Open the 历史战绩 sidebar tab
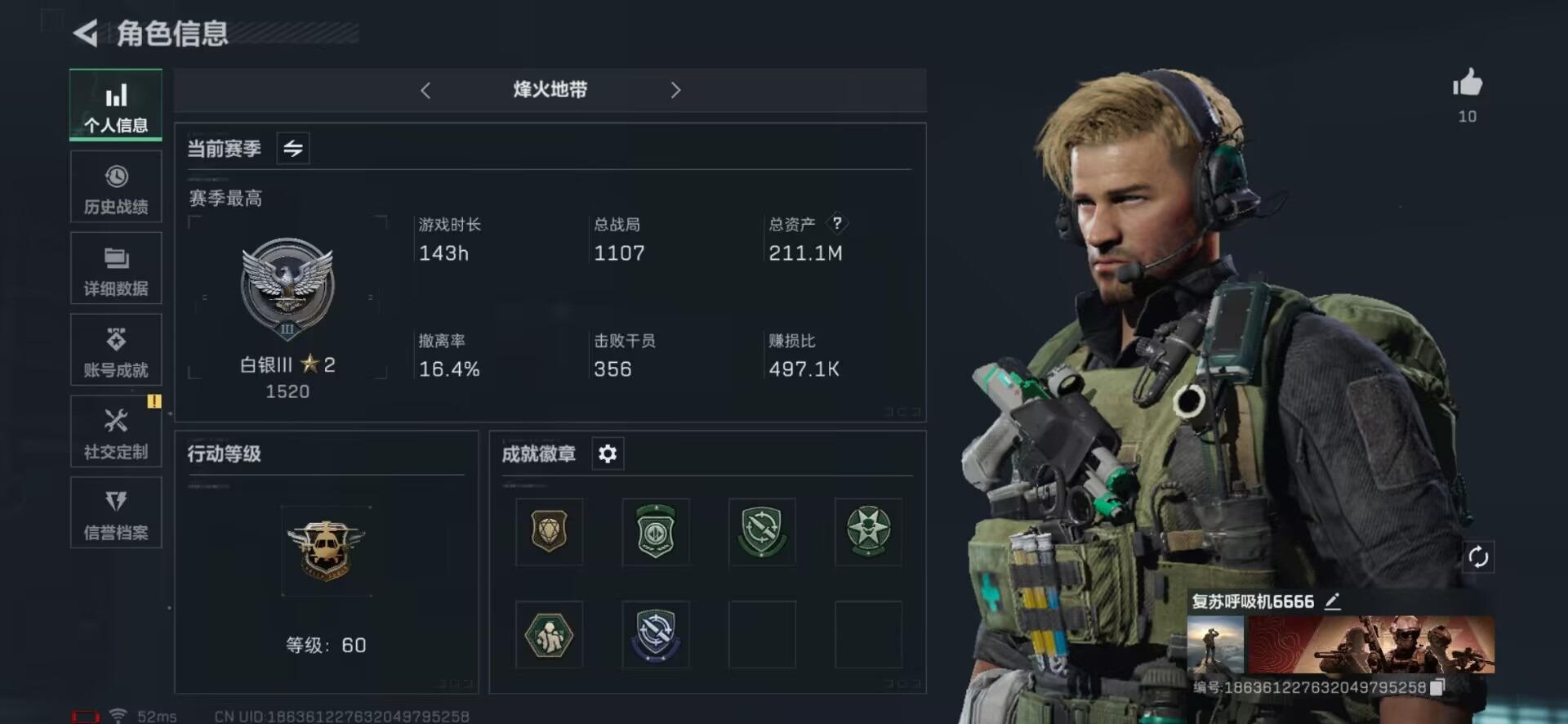Viewport: 1568px width, 724px height. click(x=116, y=187)
